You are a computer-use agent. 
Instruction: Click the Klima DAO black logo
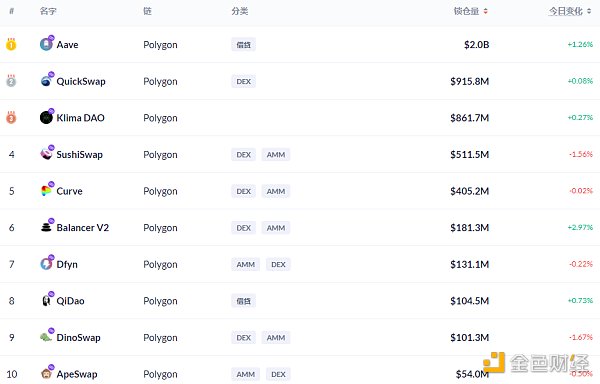tap(46, 117)
